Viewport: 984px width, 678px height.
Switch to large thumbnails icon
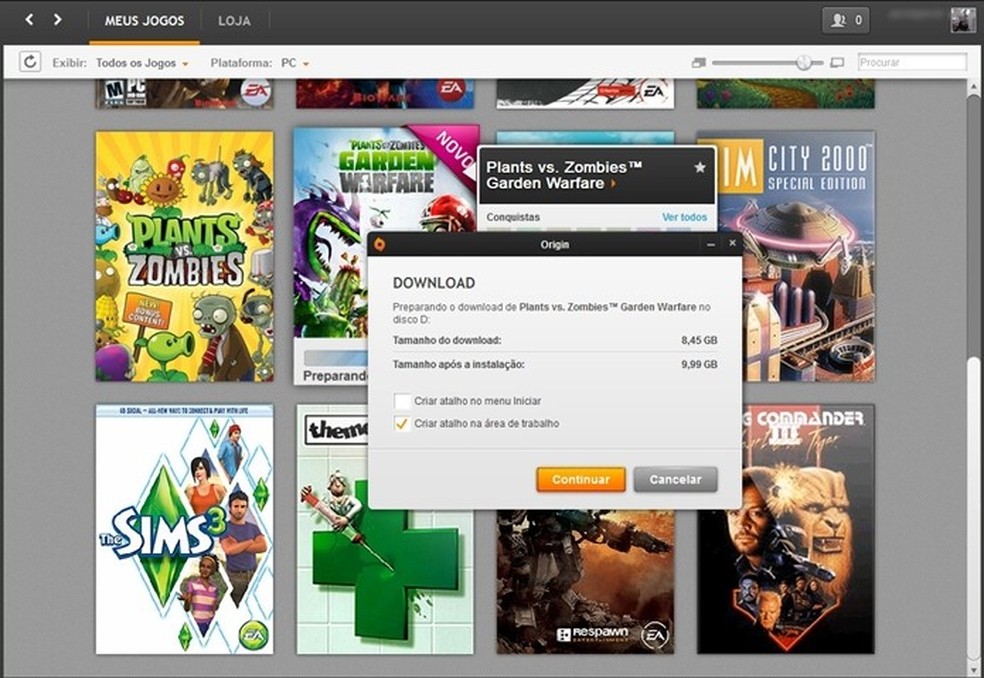coord(837,62)
